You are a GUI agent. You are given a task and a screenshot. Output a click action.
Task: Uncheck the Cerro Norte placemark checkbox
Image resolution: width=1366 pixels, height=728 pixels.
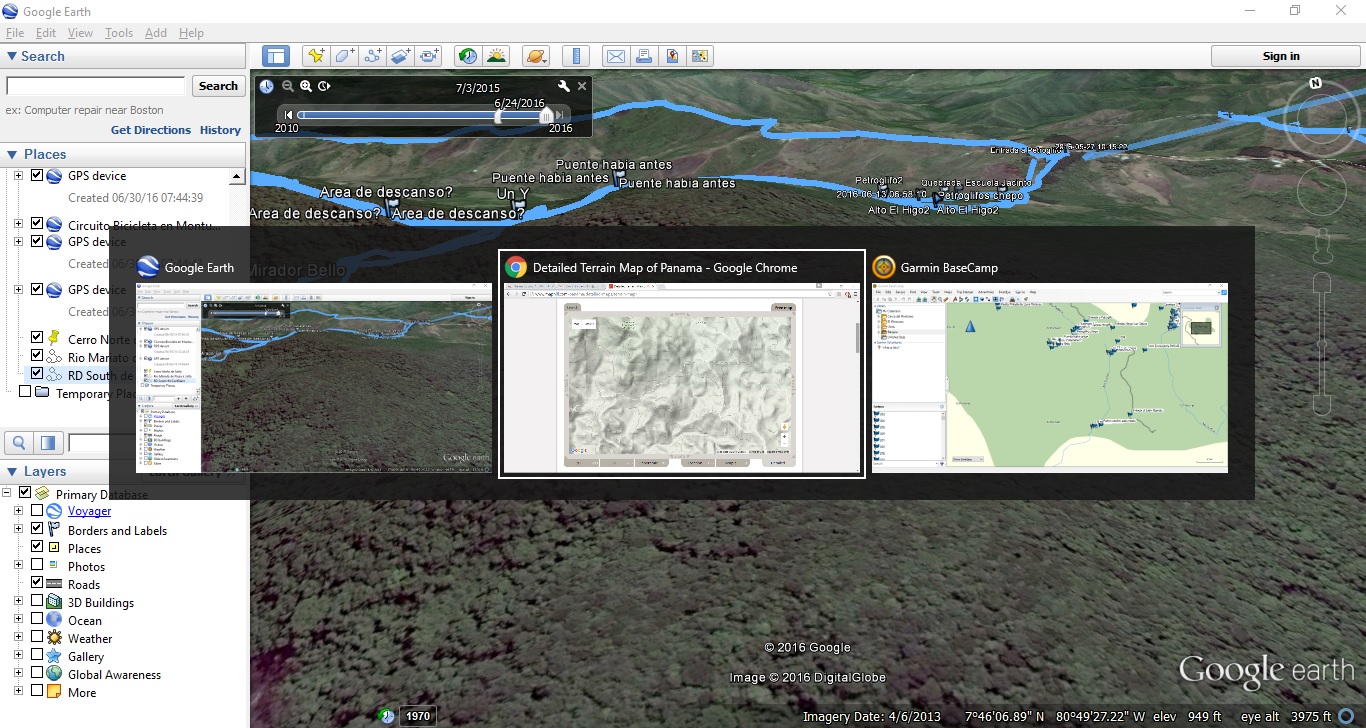coord(37,338)
